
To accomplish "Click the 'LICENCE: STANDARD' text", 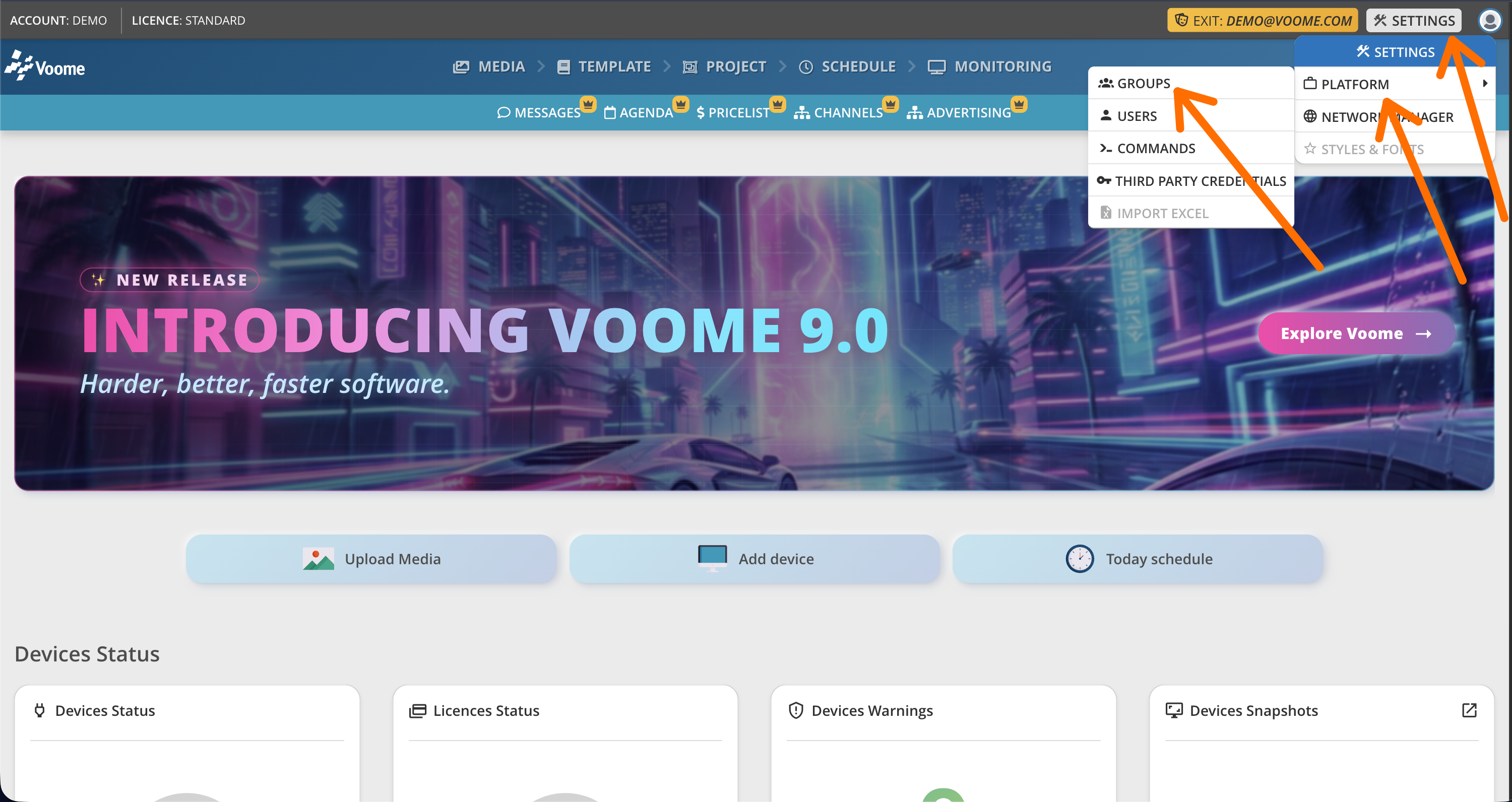I will point(188,21).
